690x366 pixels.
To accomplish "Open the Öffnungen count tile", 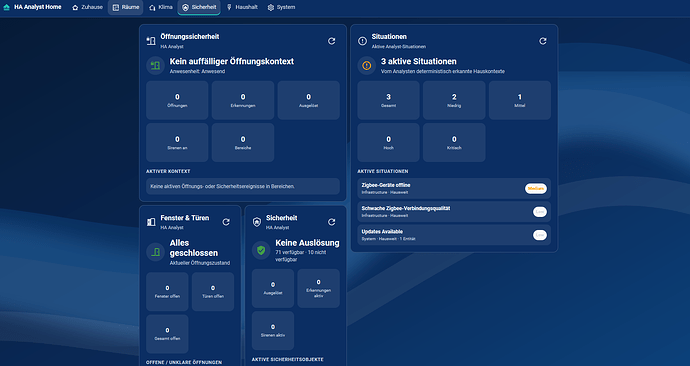I will [x=177, y=100].
